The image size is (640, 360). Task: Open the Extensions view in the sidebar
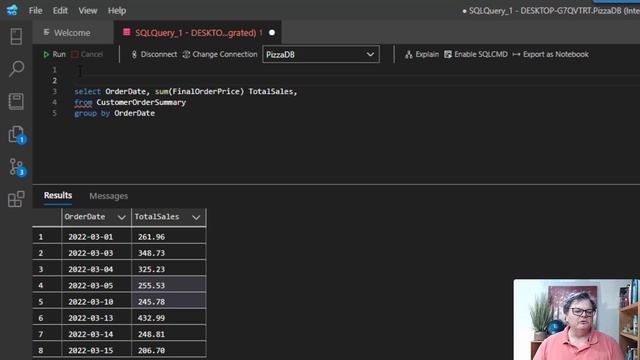click(x=16, y=199)
